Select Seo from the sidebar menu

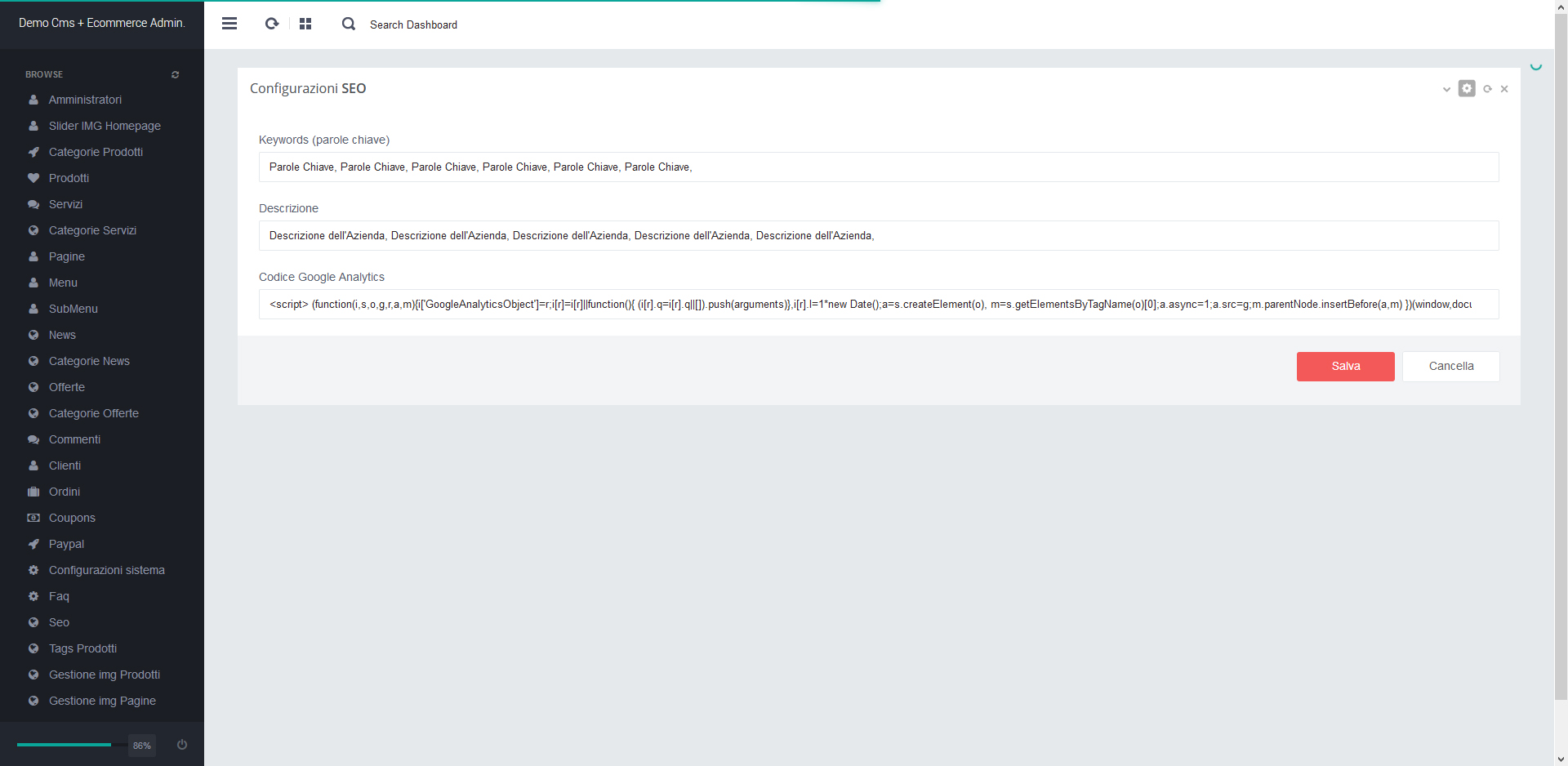pos(59,622)
